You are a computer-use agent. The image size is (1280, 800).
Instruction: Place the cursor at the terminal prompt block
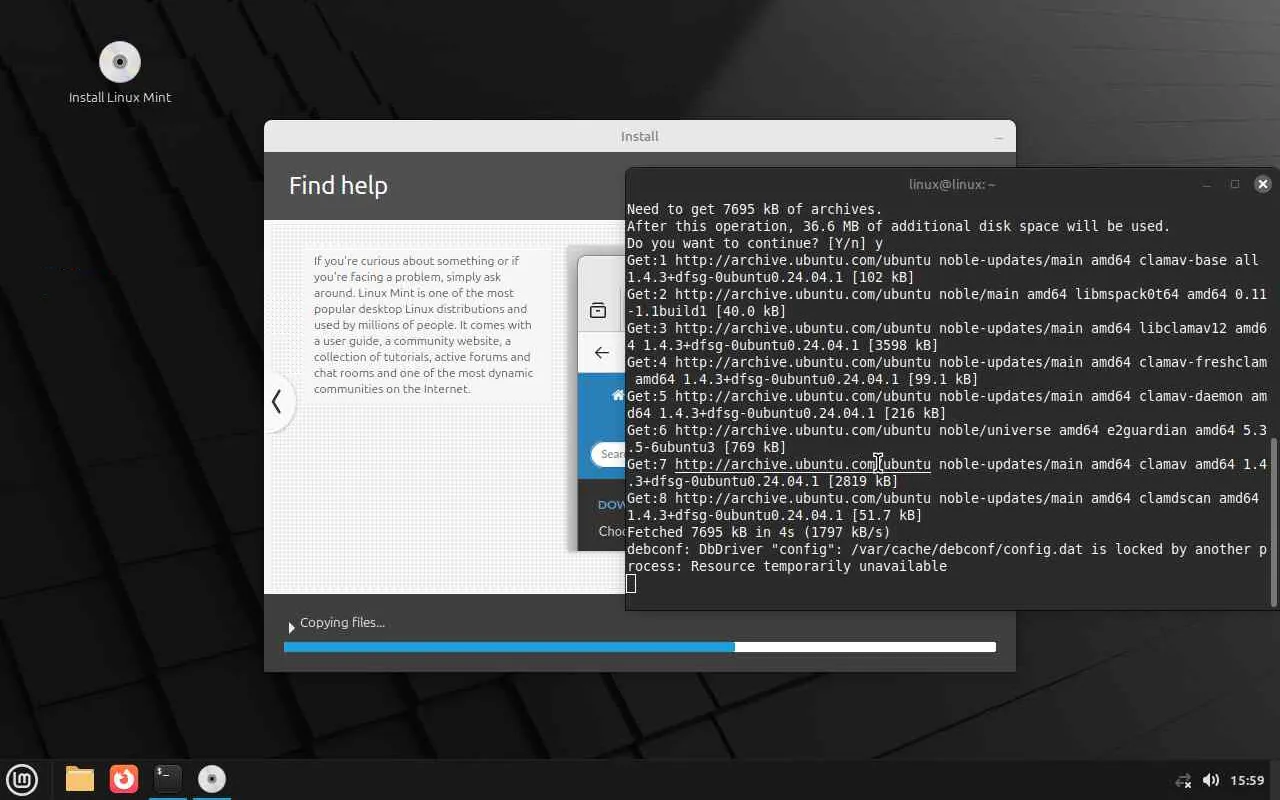631,583
